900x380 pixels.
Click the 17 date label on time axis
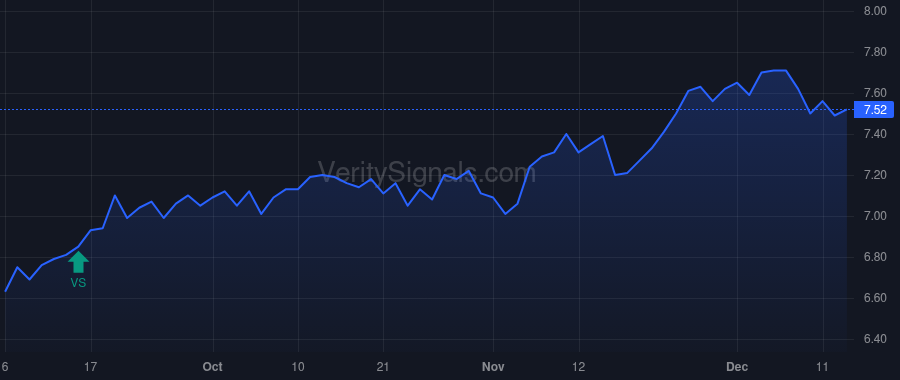coord(91,367)
